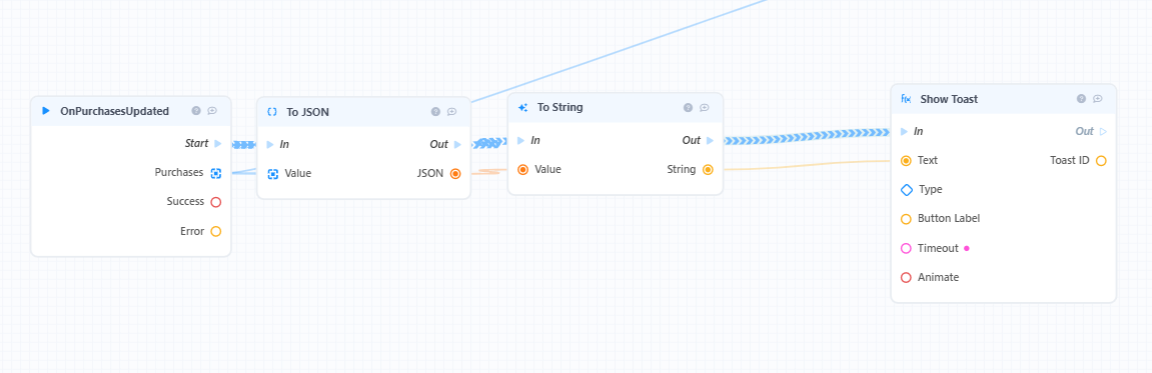Select the Show Toast node title

click(x=949, y=99)
